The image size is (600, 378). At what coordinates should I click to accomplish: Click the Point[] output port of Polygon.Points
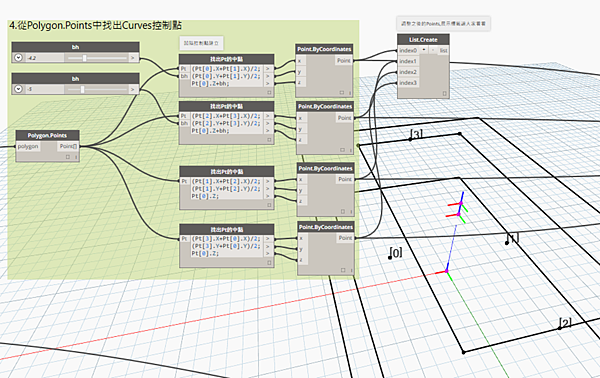click(x=68, y=146)
